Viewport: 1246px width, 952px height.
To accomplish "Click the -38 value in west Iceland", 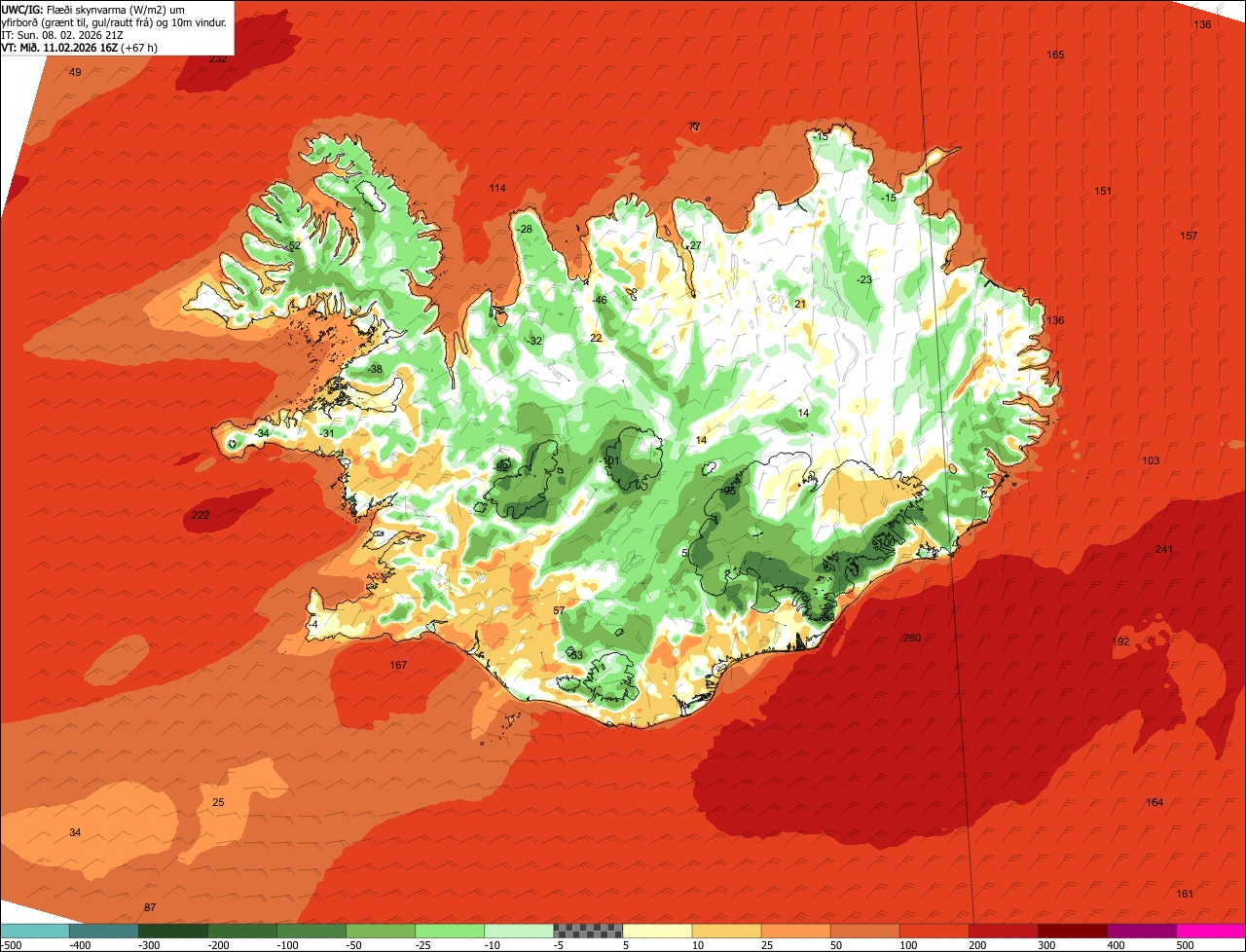I will coord(375,369).
